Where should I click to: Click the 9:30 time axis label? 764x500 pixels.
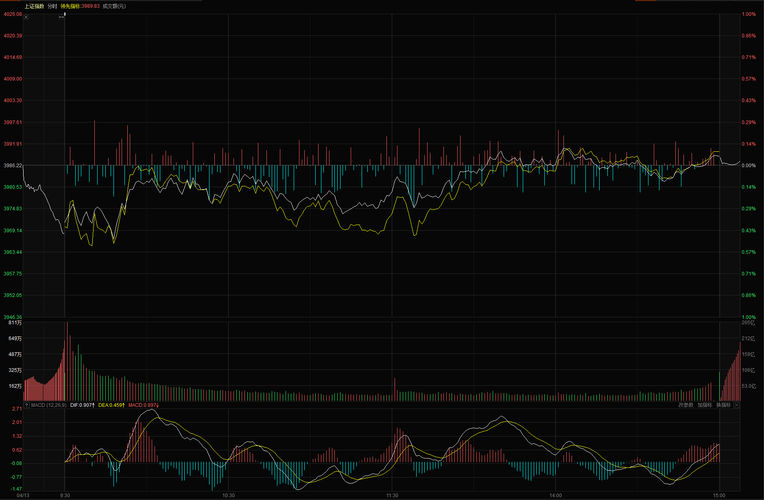(x=65, y=496)
